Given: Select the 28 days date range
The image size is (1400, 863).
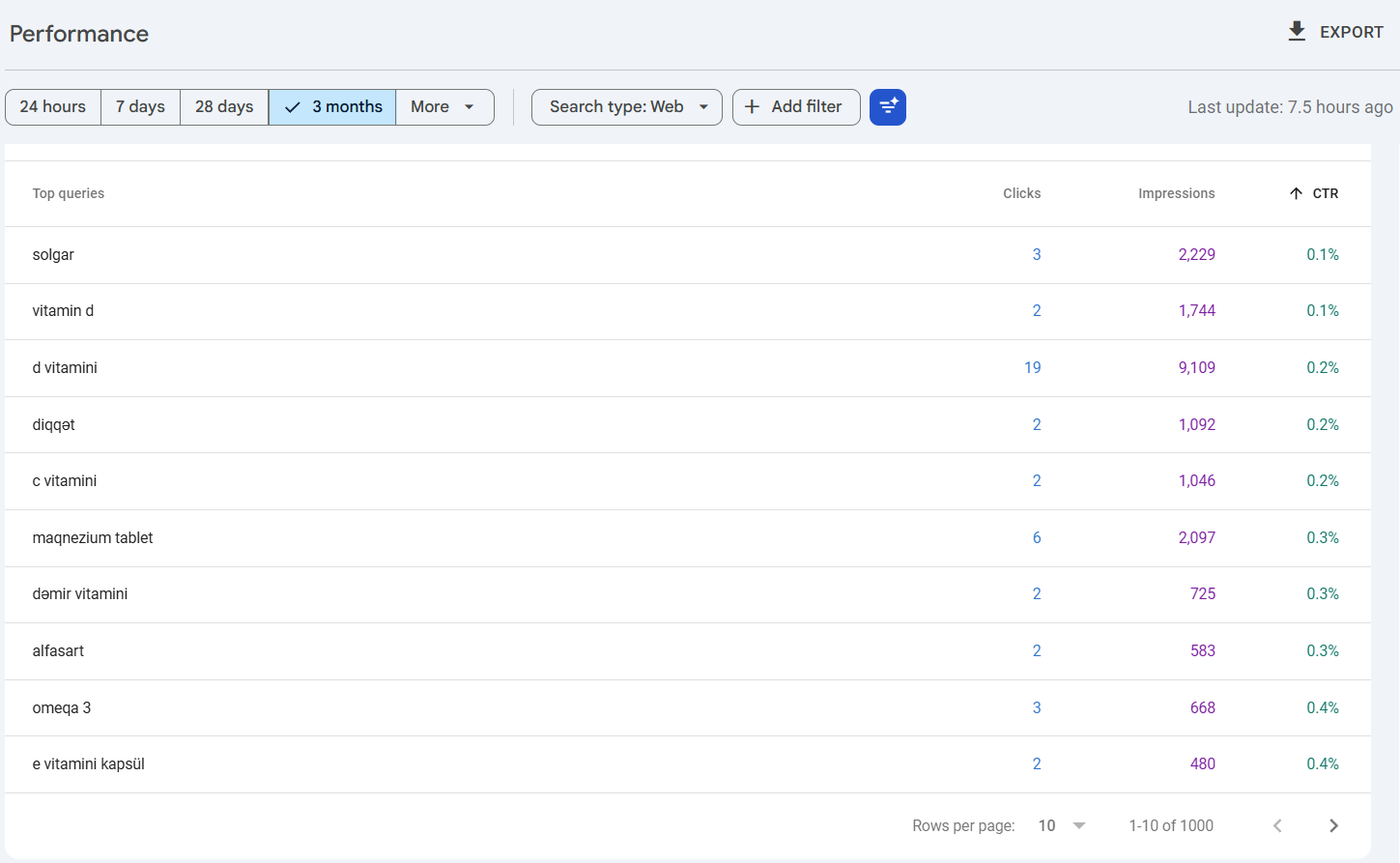Looking at the screenshot, I should tap(224, 107).
